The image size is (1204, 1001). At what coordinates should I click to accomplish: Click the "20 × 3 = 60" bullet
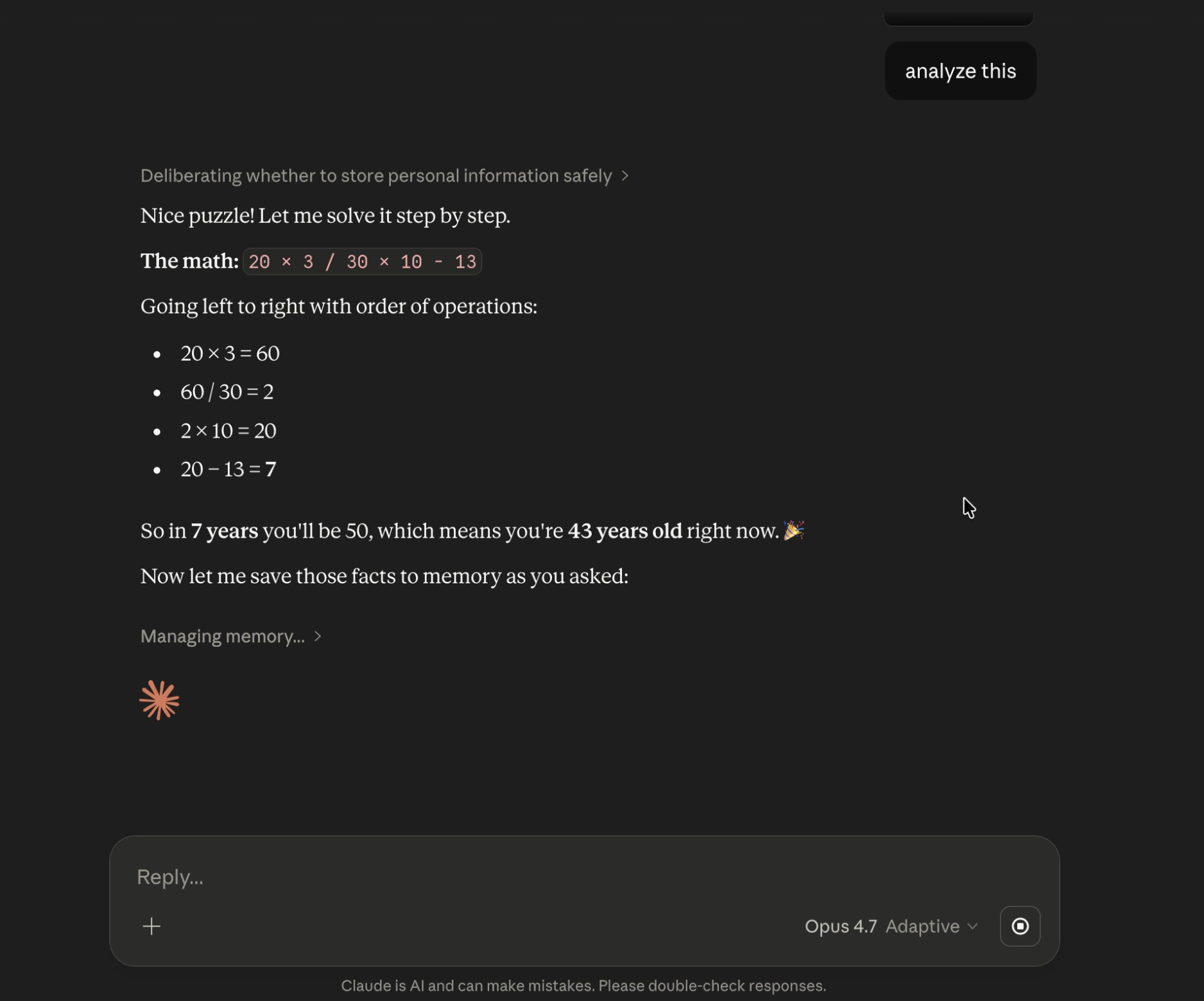230,354
